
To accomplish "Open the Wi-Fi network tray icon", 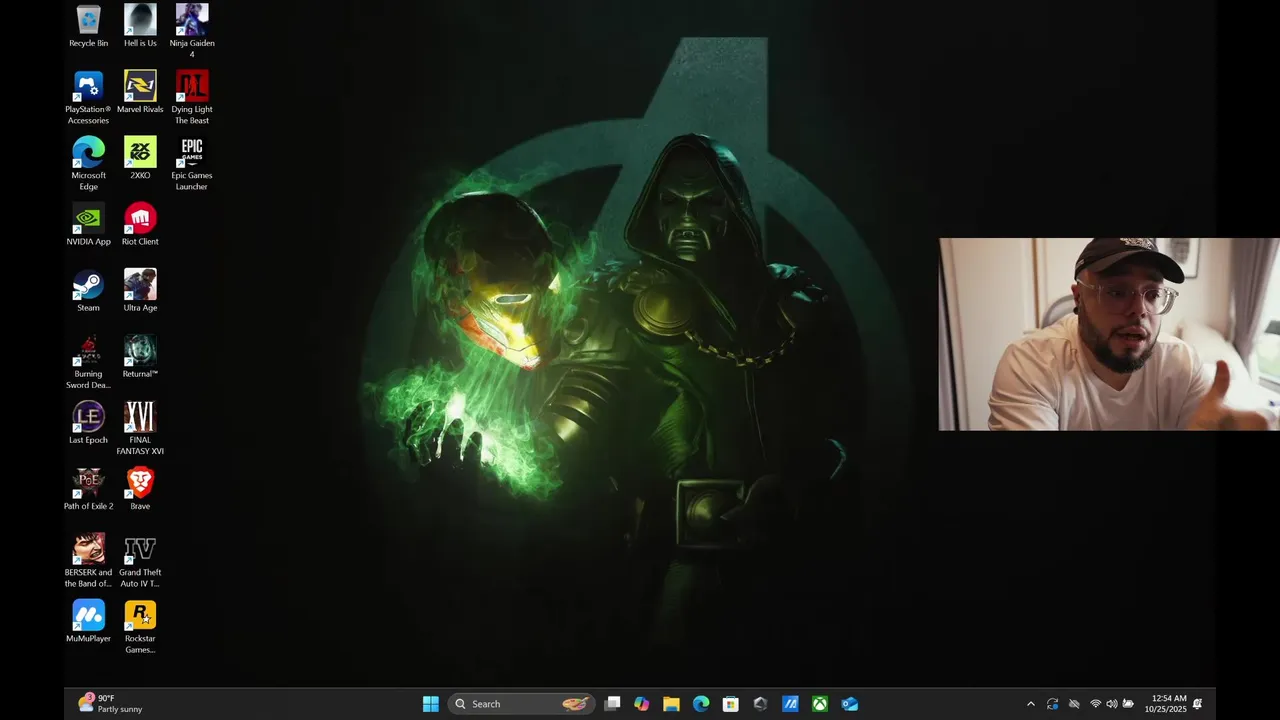I will 1095,704.
